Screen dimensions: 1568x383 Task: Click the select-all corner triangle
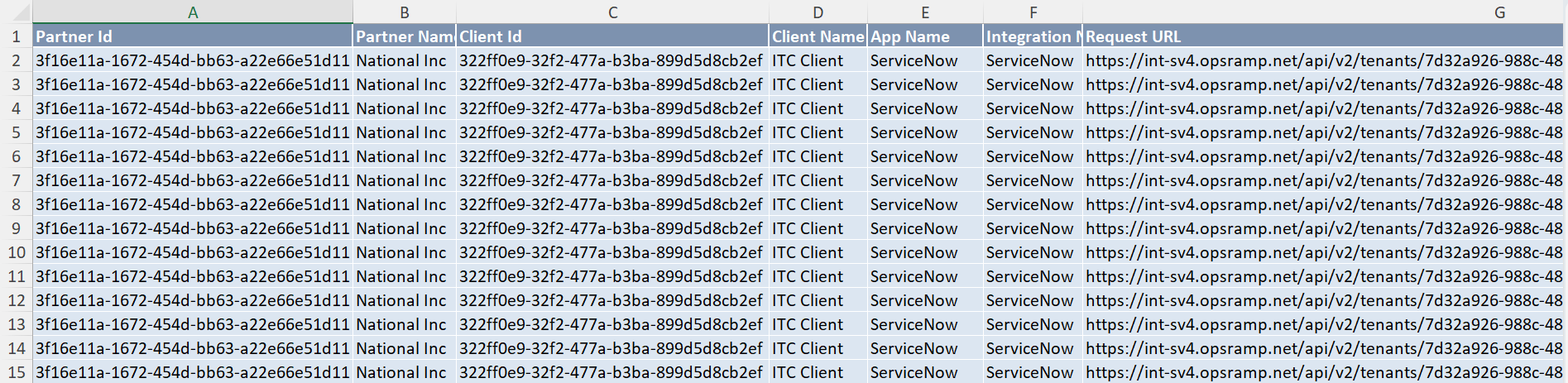(17, 12)
